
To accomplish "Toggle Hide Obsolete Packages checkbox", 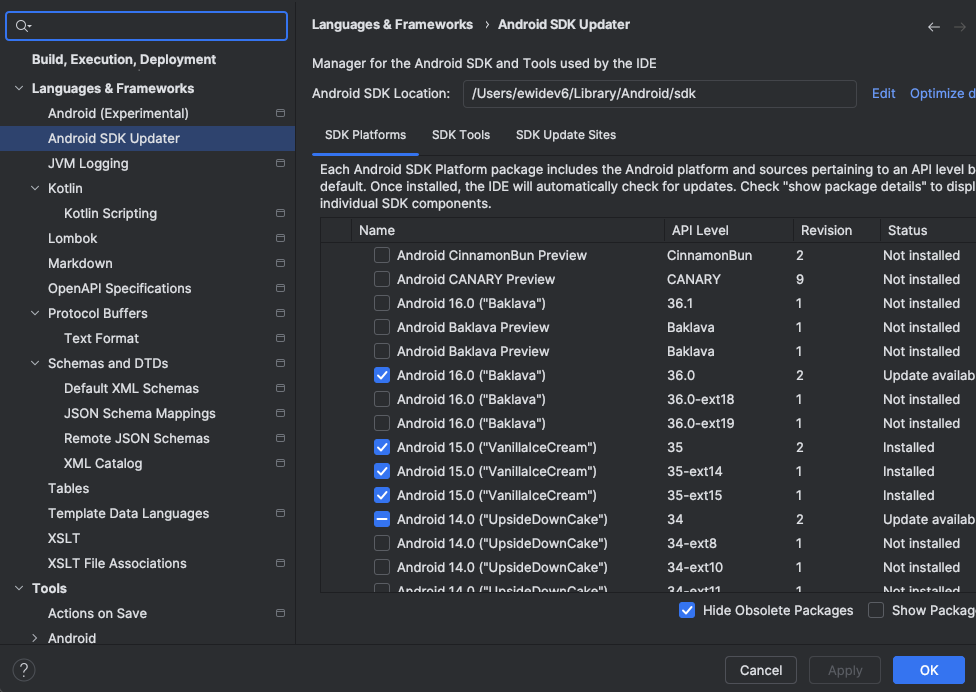I will [687, 610].
